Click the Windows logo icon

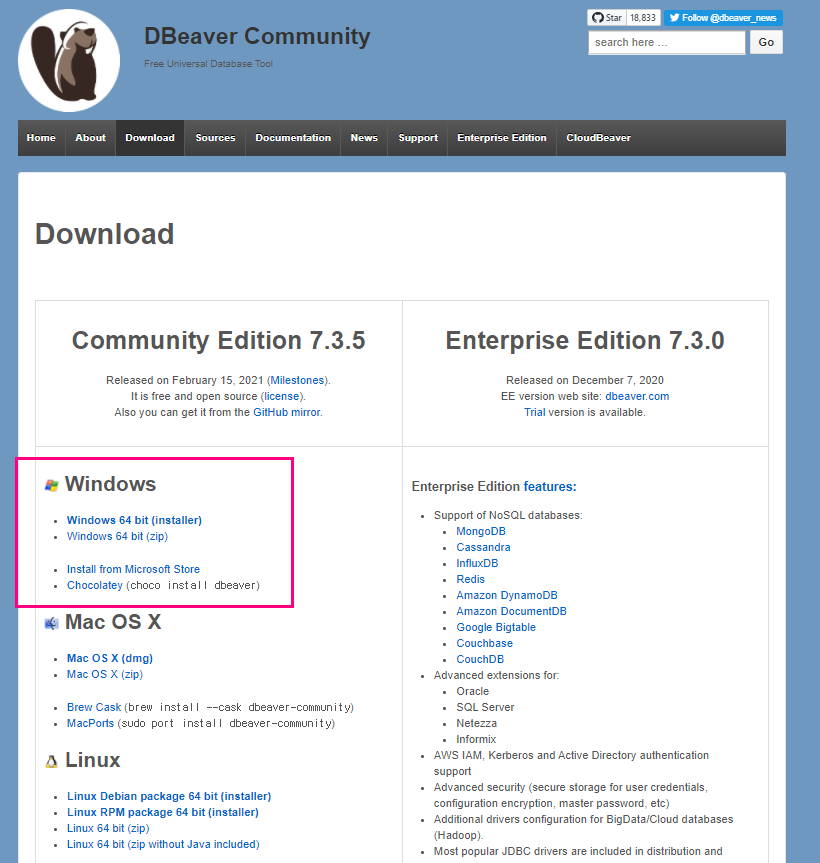tap(52, 485)
